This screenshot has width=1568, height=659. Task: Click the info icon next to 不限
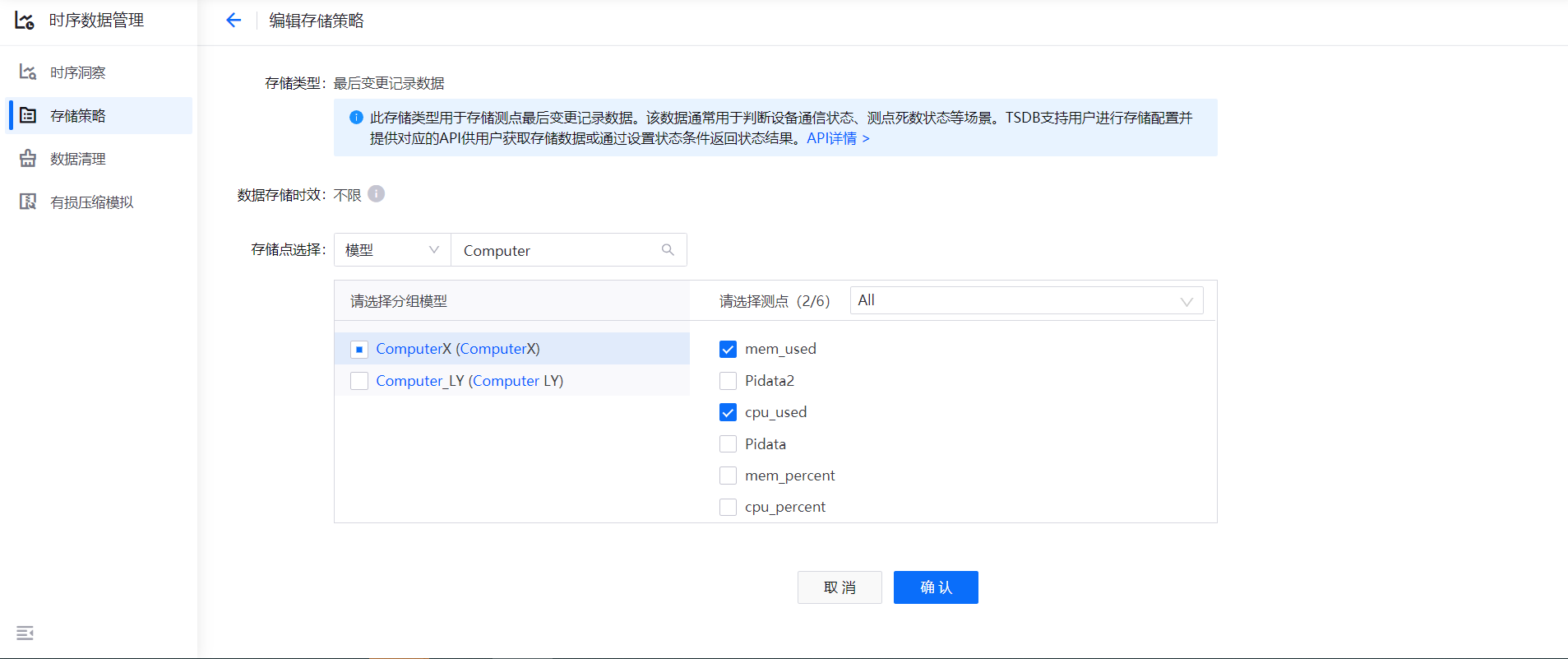pyautogui.click(x=376, y=194)
